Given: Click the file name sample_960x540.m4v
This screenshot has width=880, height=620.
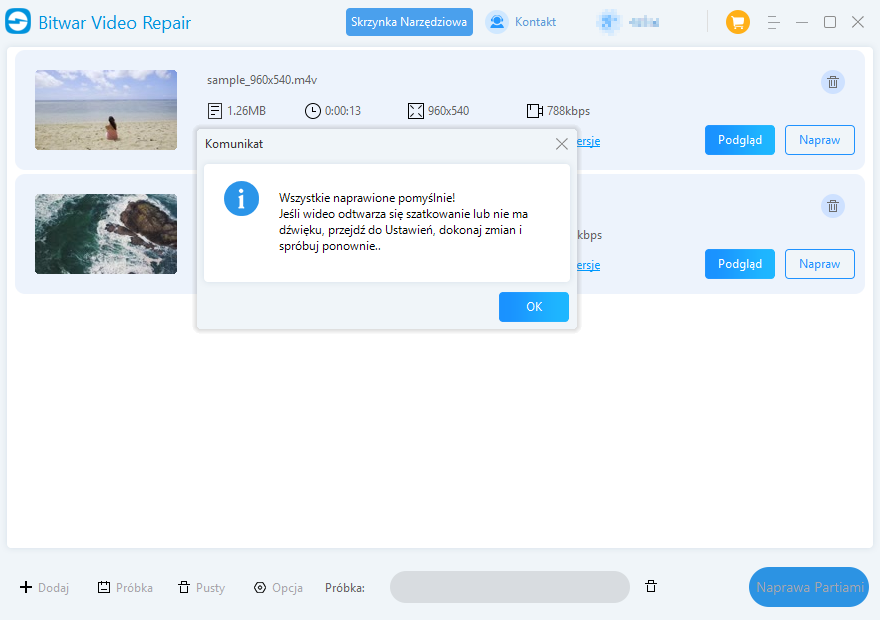Looking at the screenshot, I should click(262, 80).
